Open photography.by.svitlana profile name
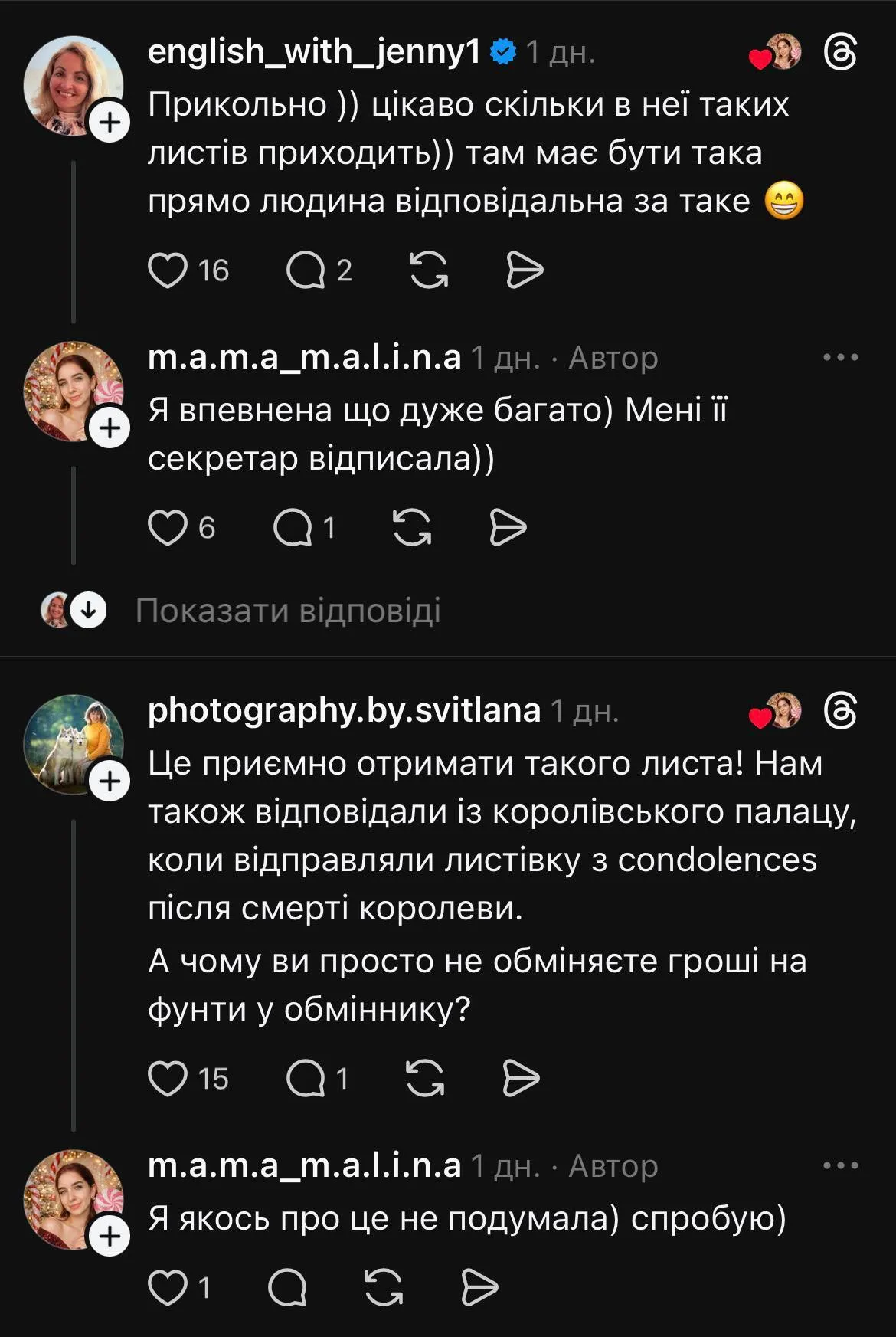The width and height of the screenshot is (896, 1337). (344, 710)
